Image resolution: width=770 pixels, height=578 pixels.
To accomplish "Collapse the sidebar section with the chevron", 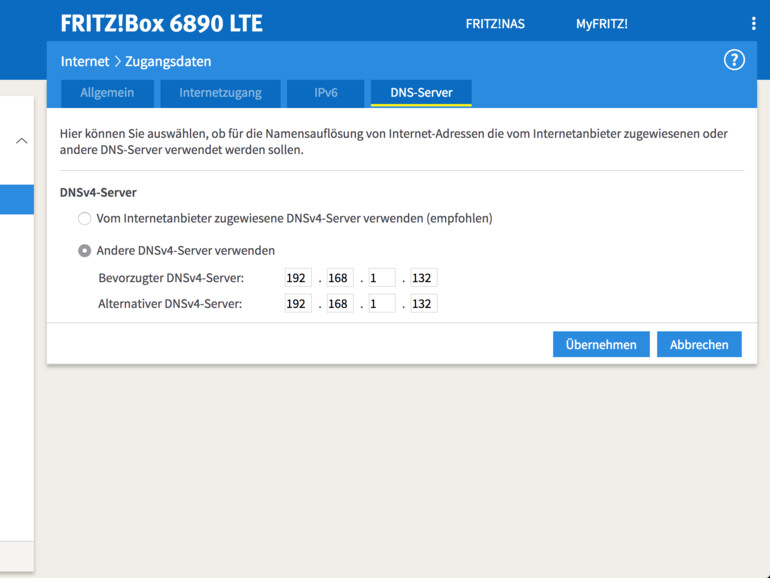I will 22,141.
